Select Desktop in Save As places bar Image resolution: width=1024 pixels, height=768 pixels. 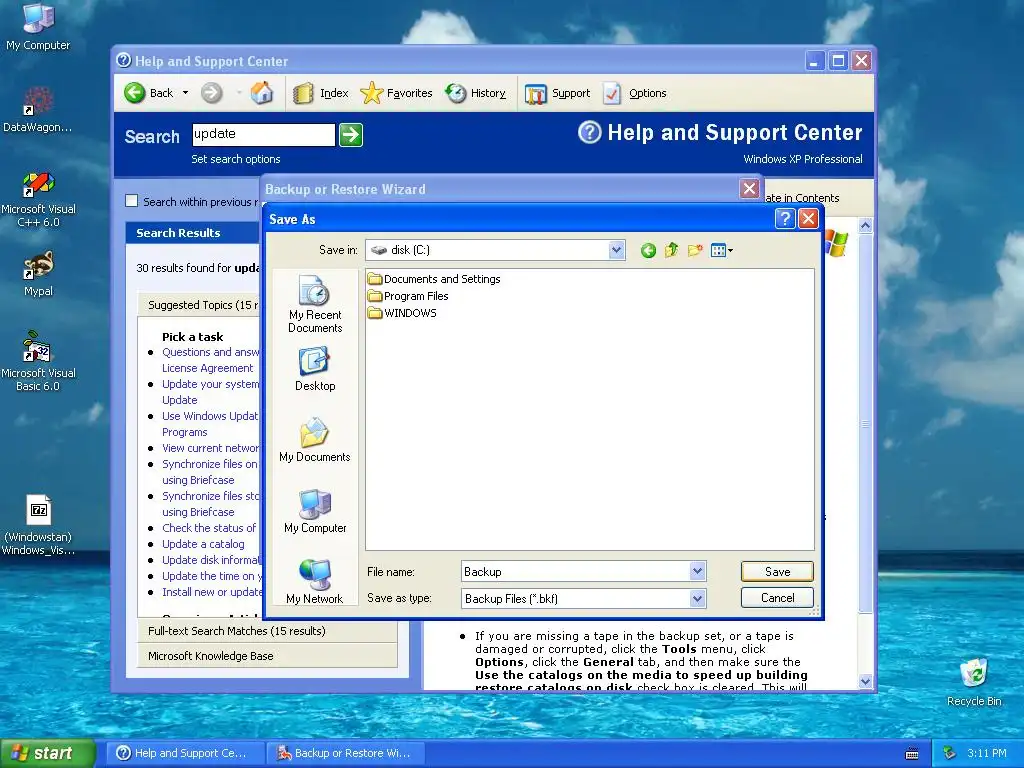click(315, 369)
